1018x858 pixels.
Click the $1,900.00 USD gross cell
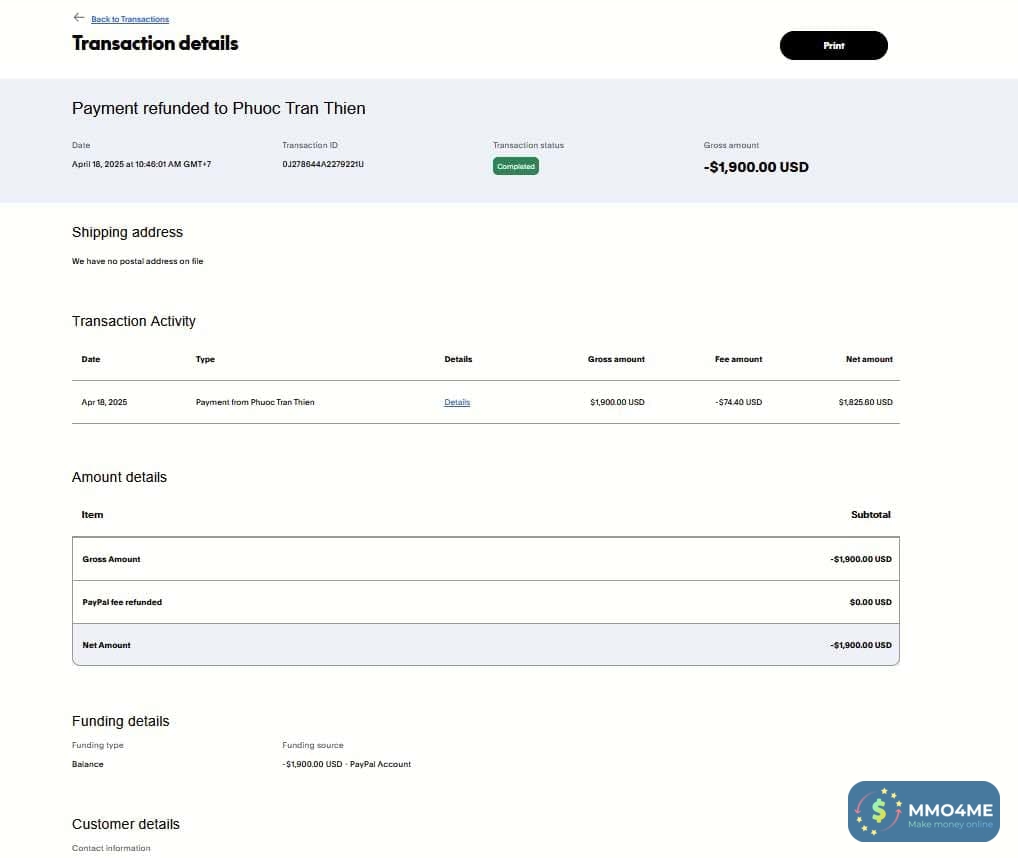tap(617, 402)
